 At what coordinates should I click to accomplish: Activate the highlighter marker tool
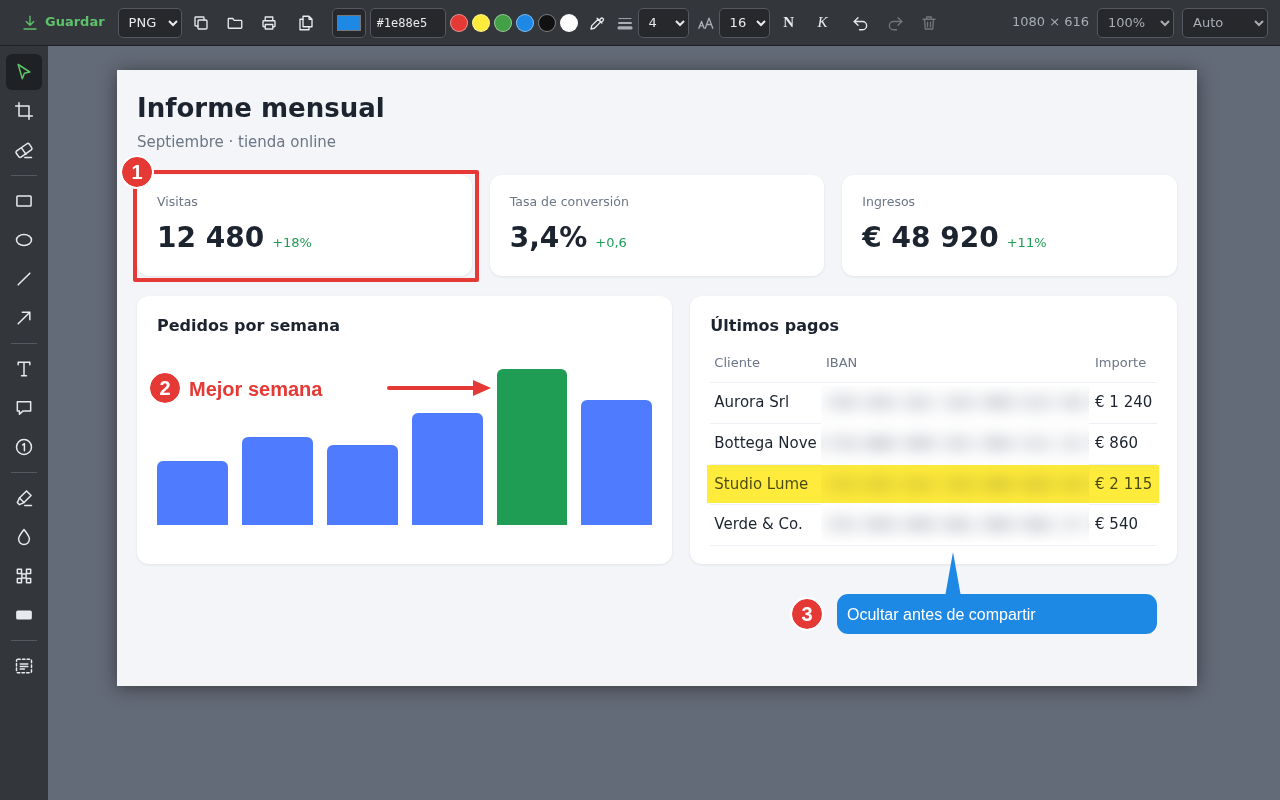pyautogui.click(x=24, y=498)
